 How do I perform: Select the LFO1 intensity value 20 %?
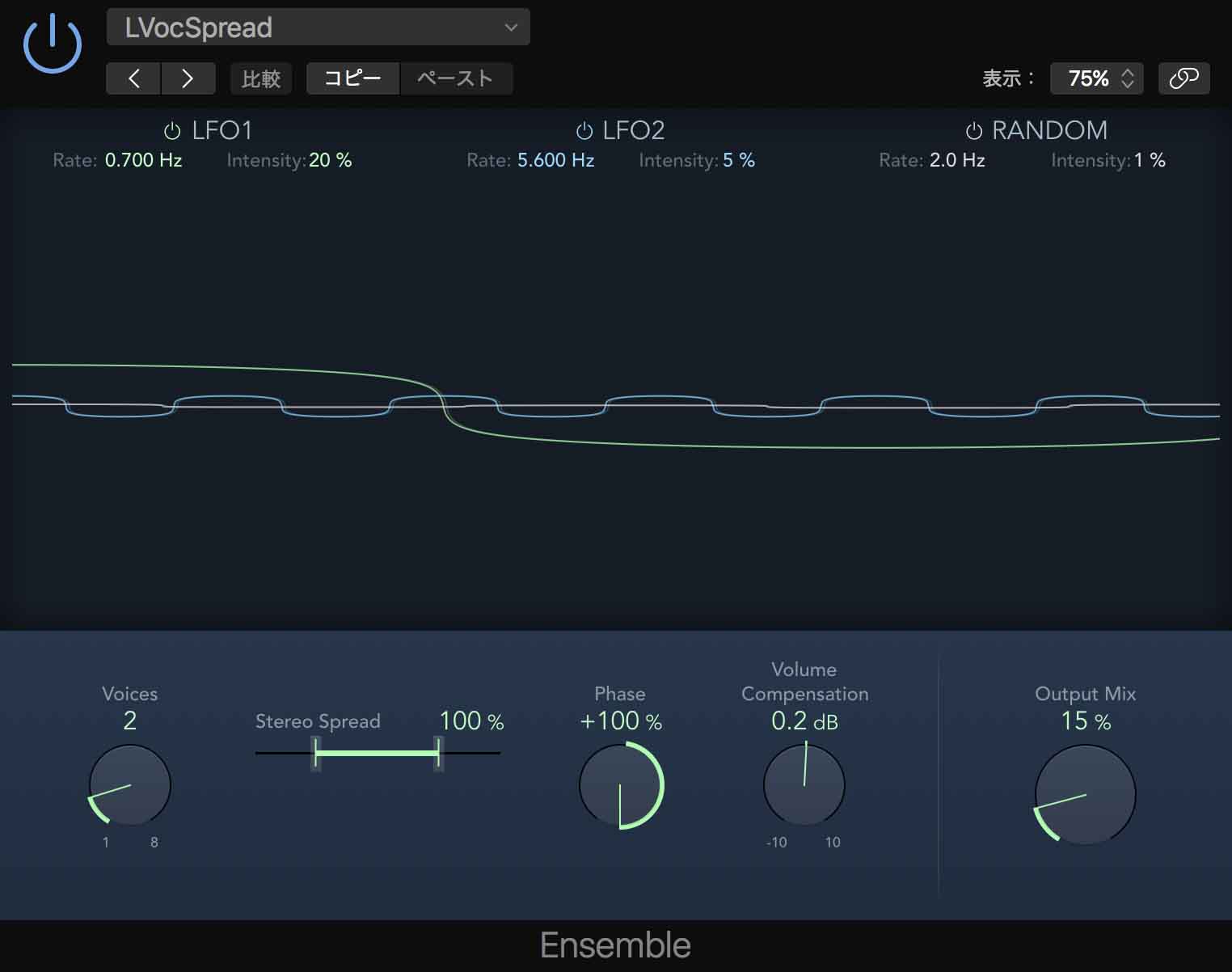pyautogui.click(x=331, y=160)
